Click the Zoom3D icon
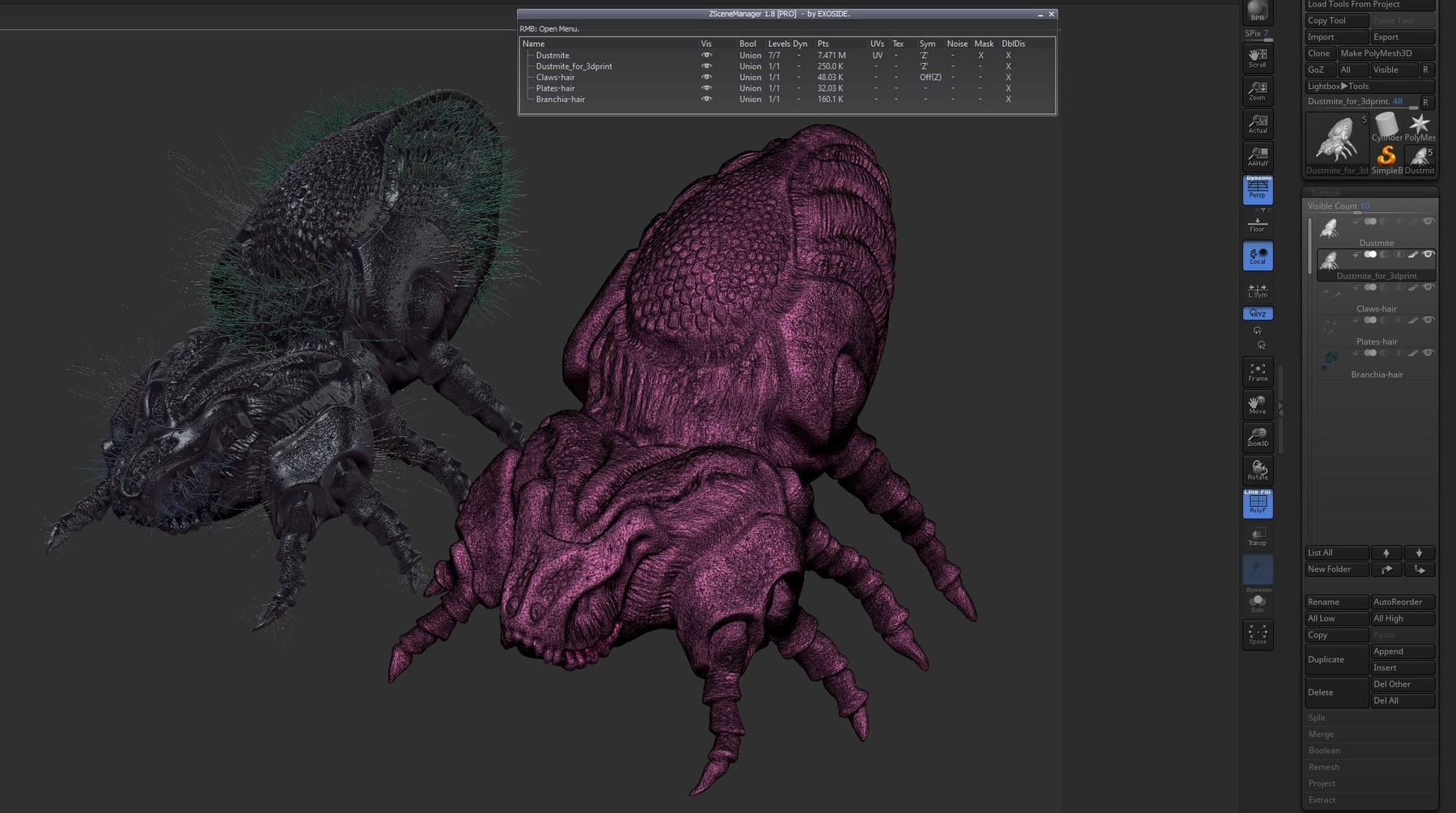 pyautogui.click(x=1257, y=437)
